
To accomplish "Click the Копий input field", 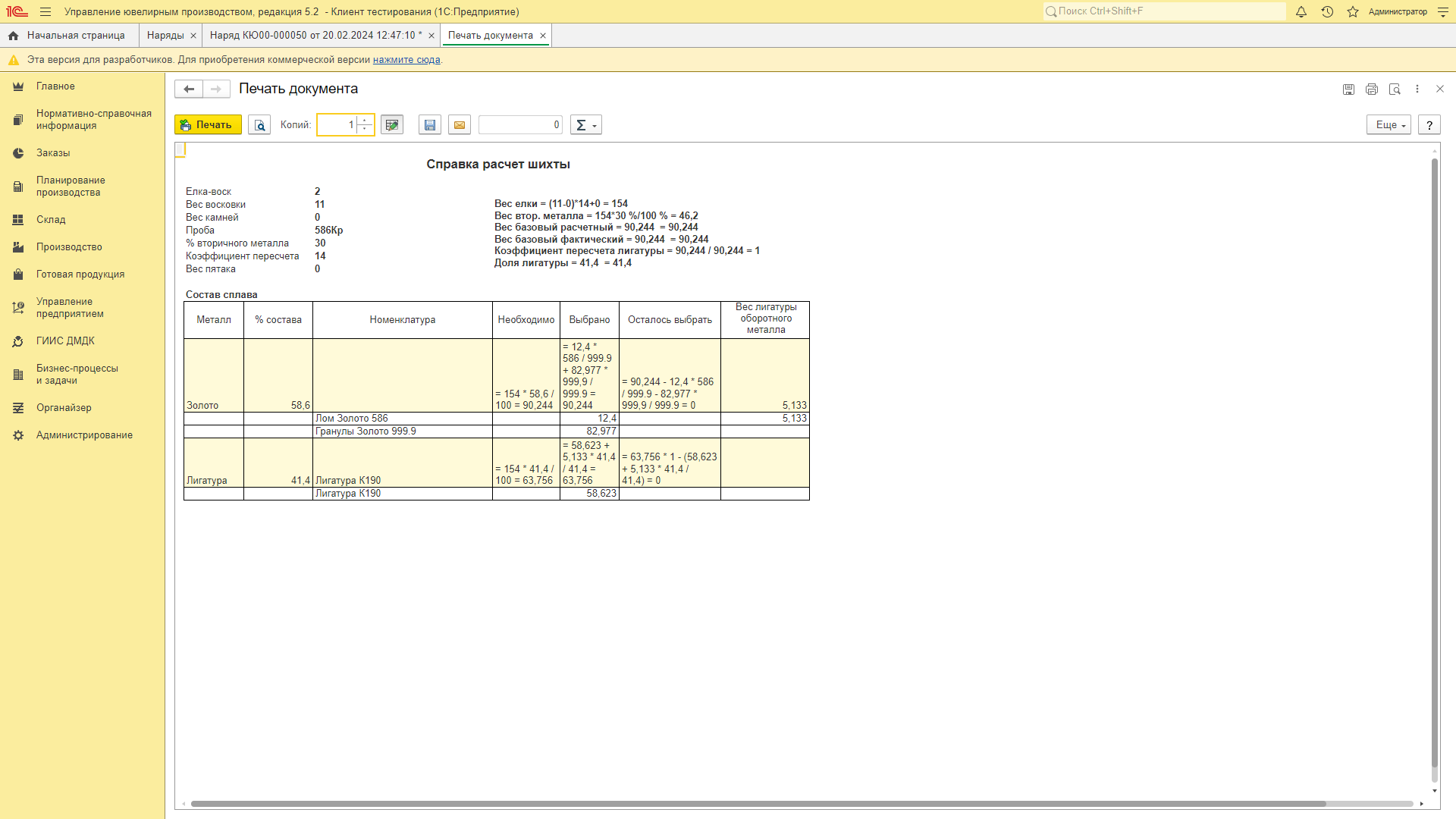I will pos(337,125).
